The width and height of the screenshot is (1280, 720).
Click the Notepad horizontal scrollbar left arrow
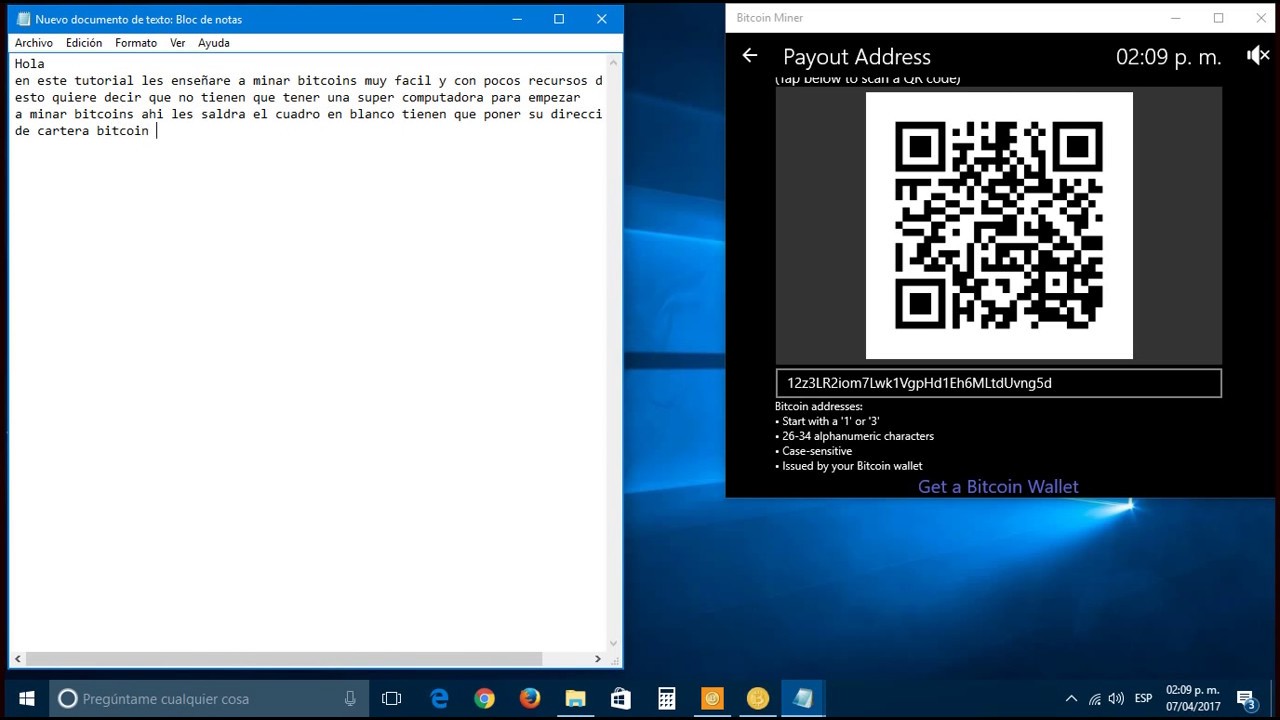point(17,659)
